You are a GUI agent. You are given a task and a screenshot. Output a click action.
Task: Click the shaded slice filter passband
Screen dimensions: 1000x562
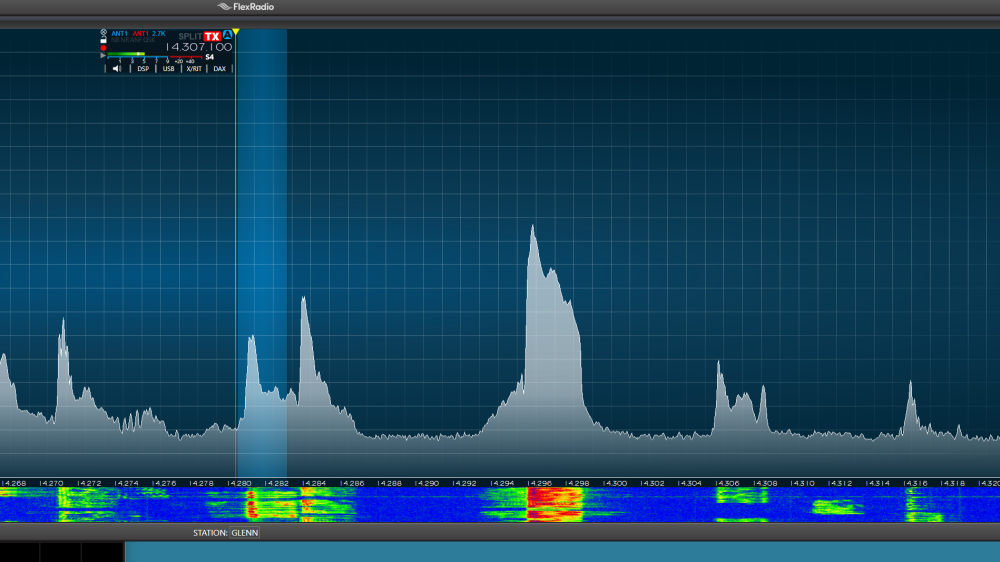tap(261, 253)
